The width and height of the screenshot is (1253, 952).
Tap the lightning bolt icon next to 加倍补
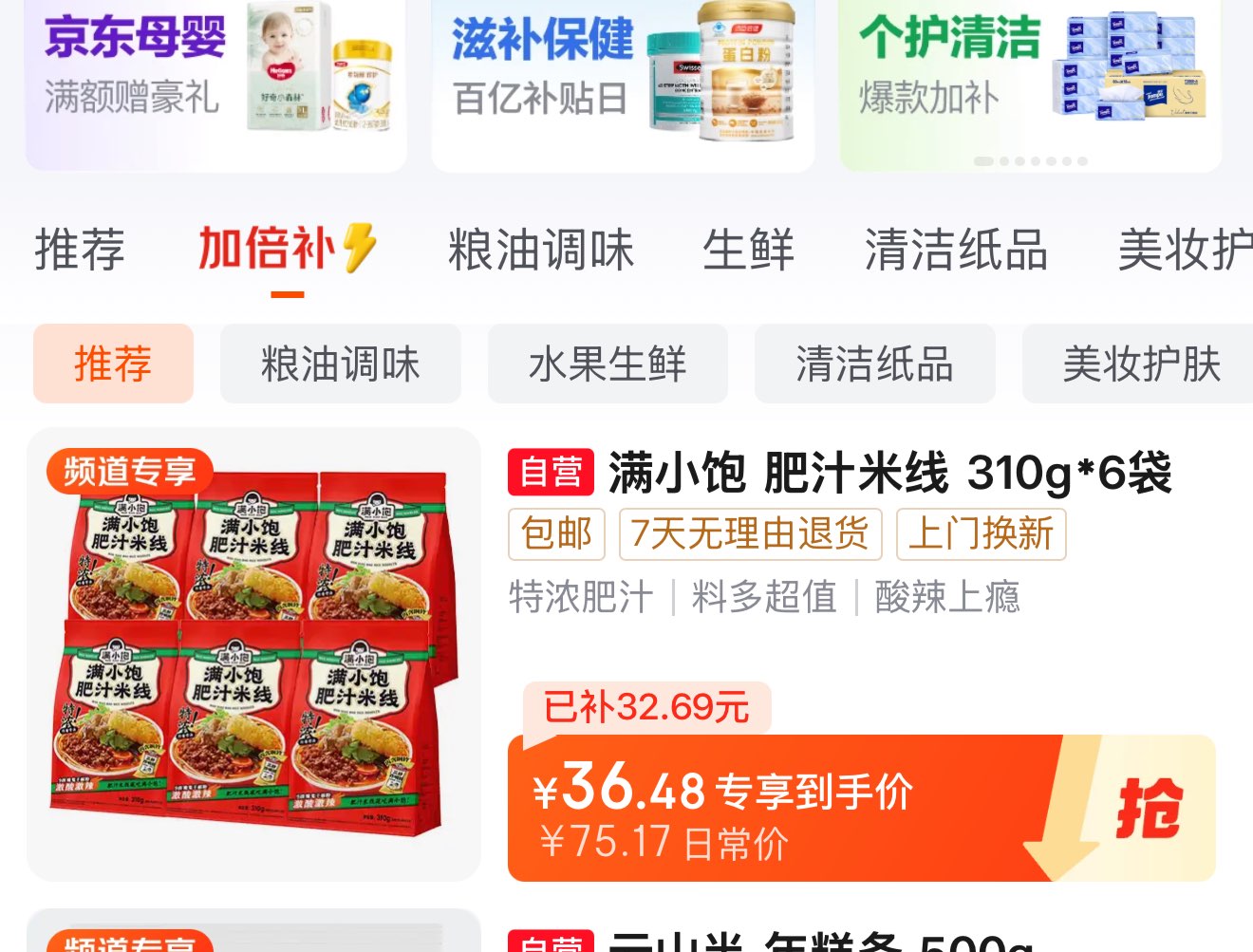(x=360, y=249)
